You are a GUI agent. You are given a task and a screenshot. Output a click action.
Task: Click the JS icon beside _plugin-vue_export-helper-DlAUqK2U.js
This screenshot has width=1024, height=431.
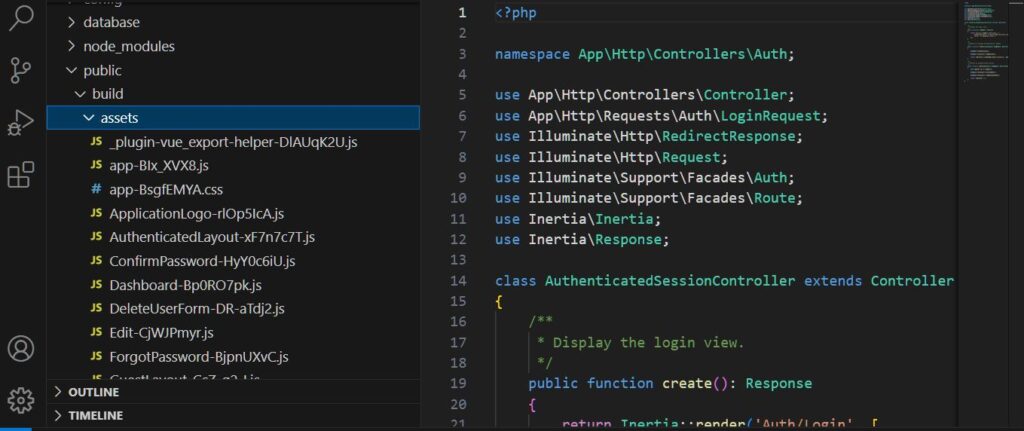(97, 142)
